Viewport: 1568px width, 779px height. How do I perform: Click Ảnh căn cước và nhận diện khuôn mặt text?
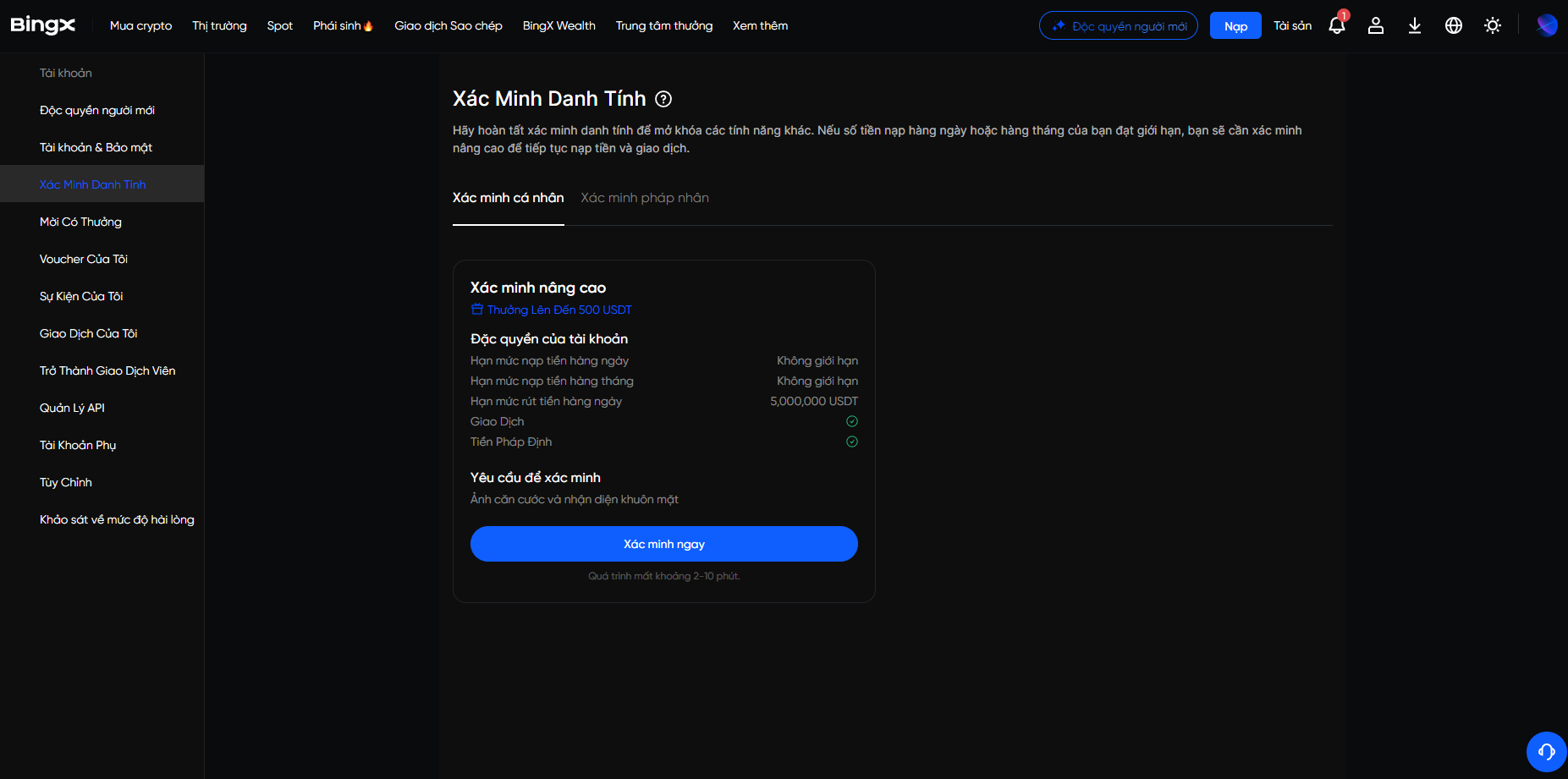pyautogui.click(x=575, y=499)
